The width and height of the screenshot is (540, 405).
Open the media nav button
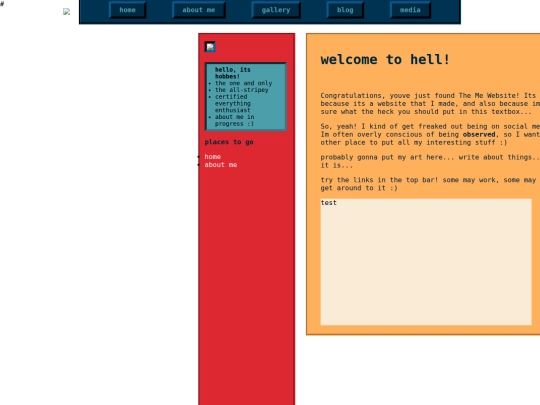(x=410, y=10)
